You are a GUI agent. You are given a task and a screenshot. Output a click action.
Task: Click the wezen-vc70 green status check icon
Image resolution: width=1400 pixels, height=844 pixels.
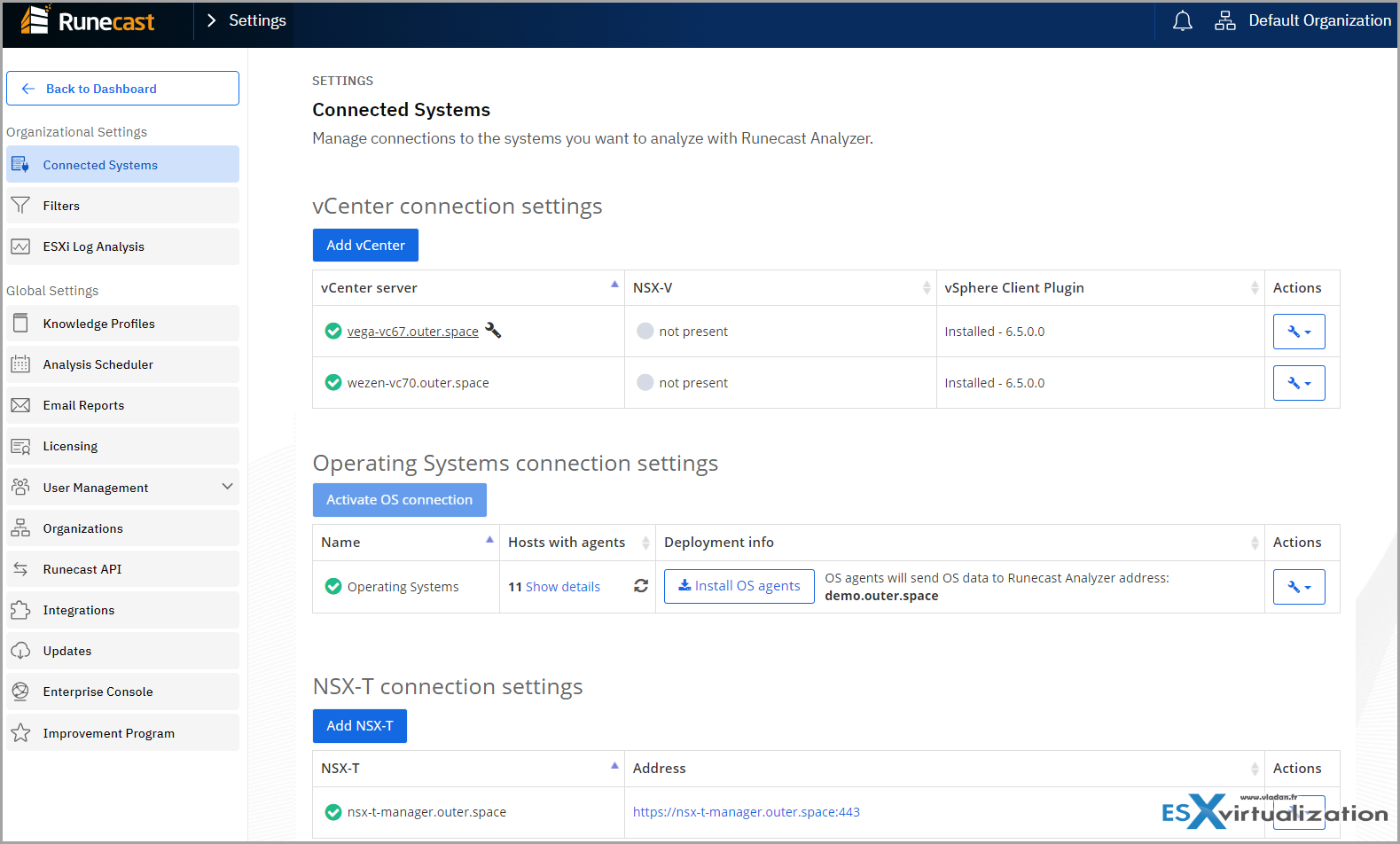pos(333,382)
